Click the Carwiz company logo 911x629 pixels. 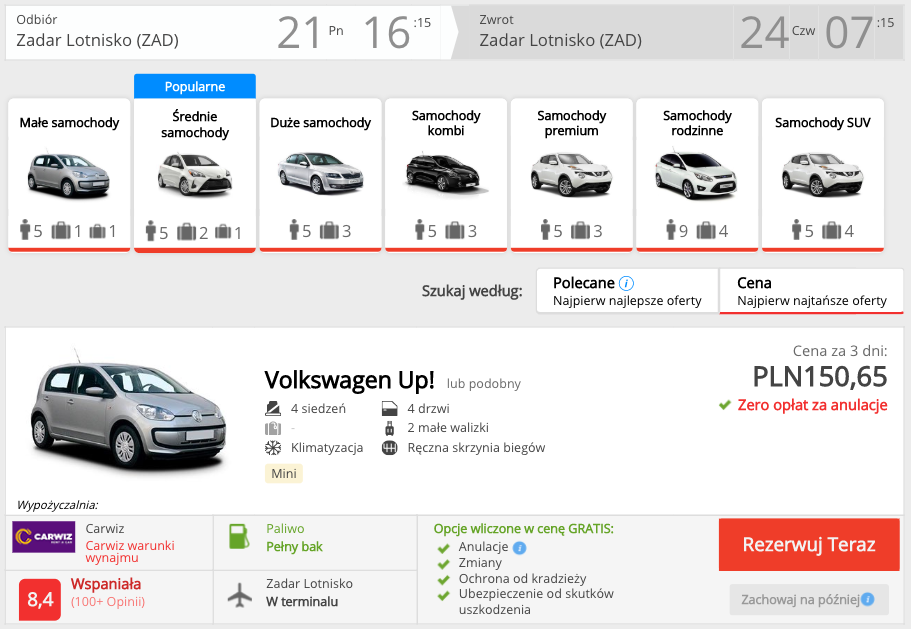pos(44,536)
